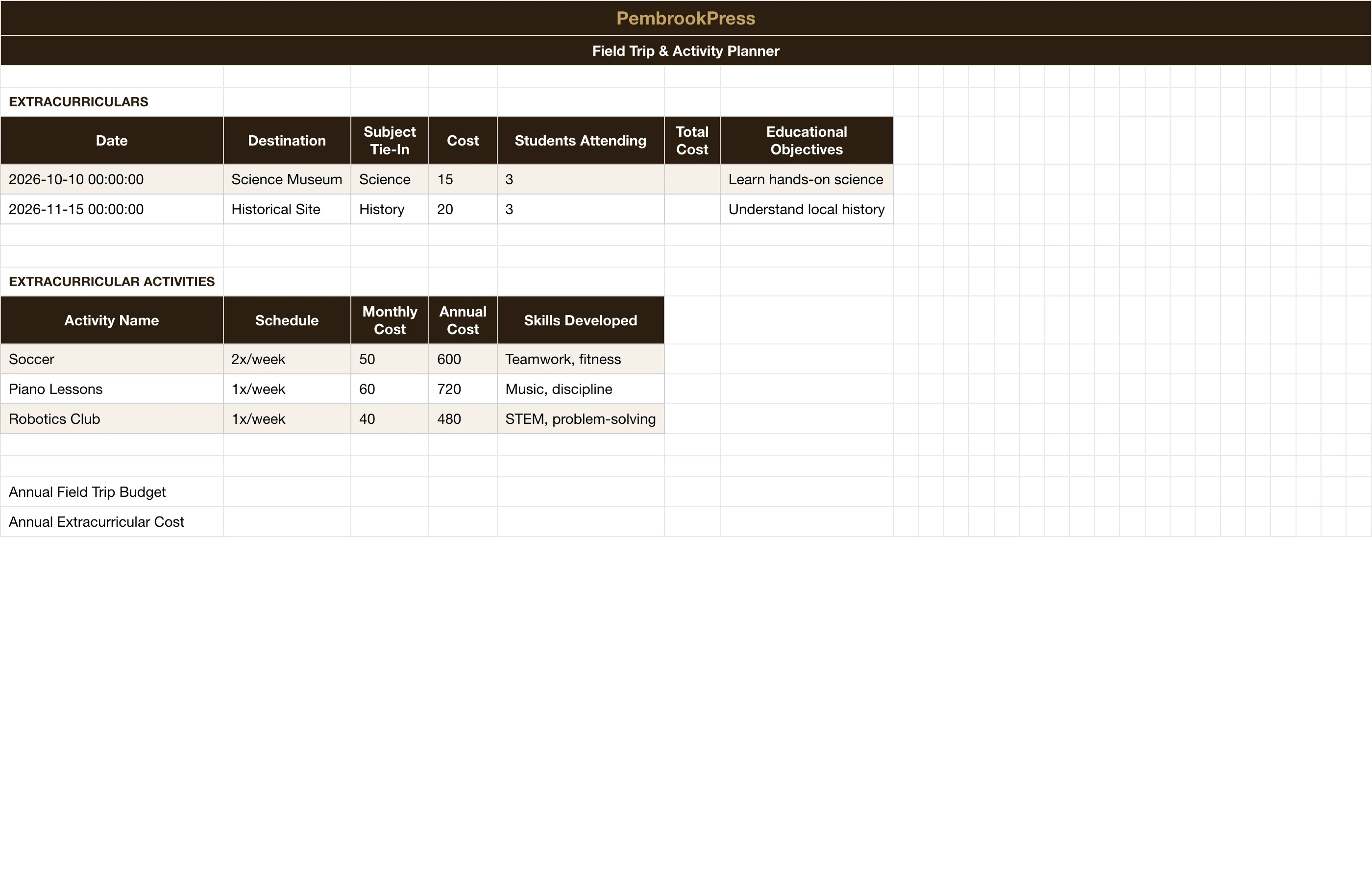Click the Educational Objectives header
The height and width of the screenshot is (882, 1372).
tap(806, 140)
